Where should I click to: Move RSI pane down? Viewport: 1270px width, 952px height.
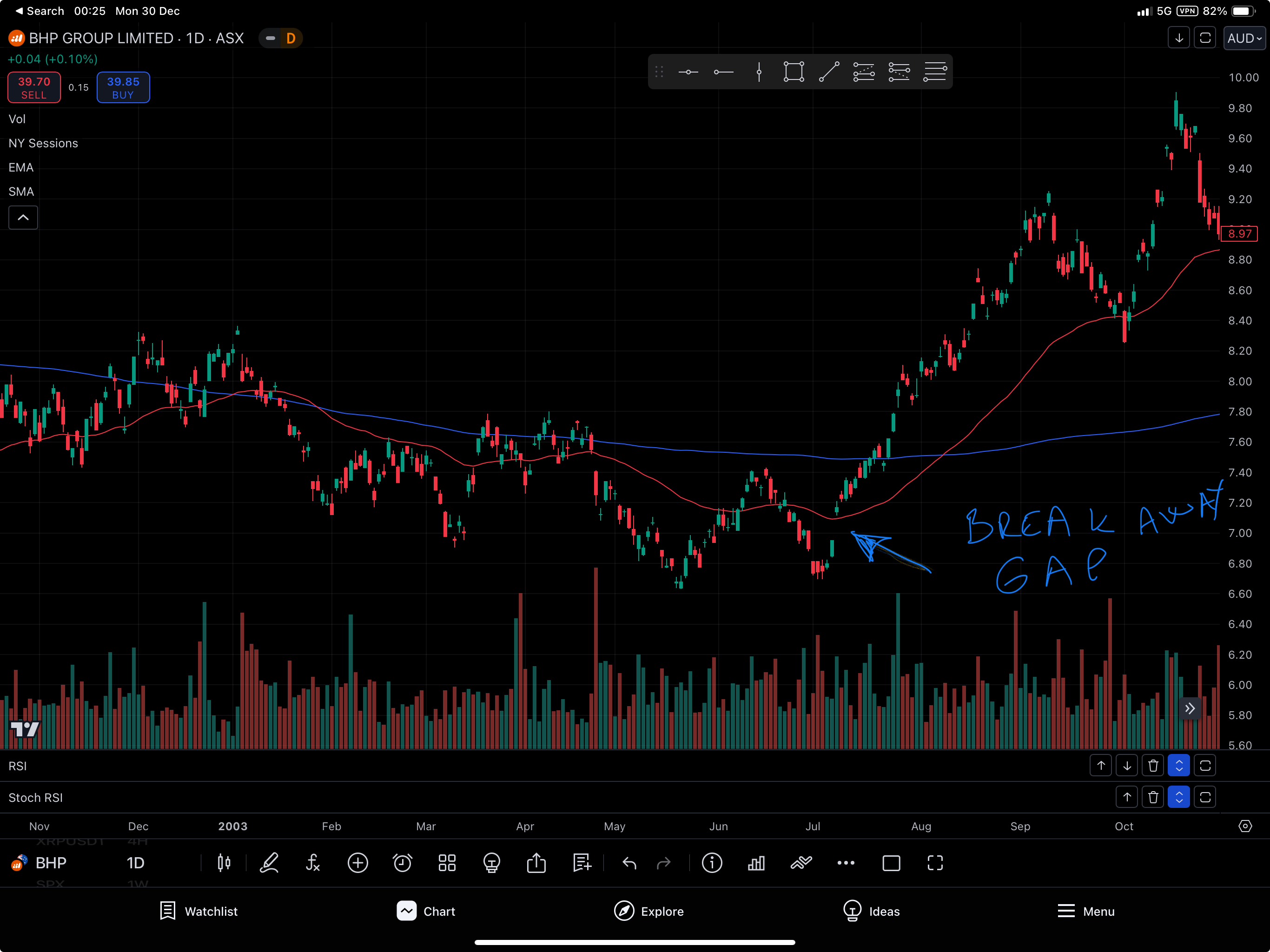coord(1126,766)
